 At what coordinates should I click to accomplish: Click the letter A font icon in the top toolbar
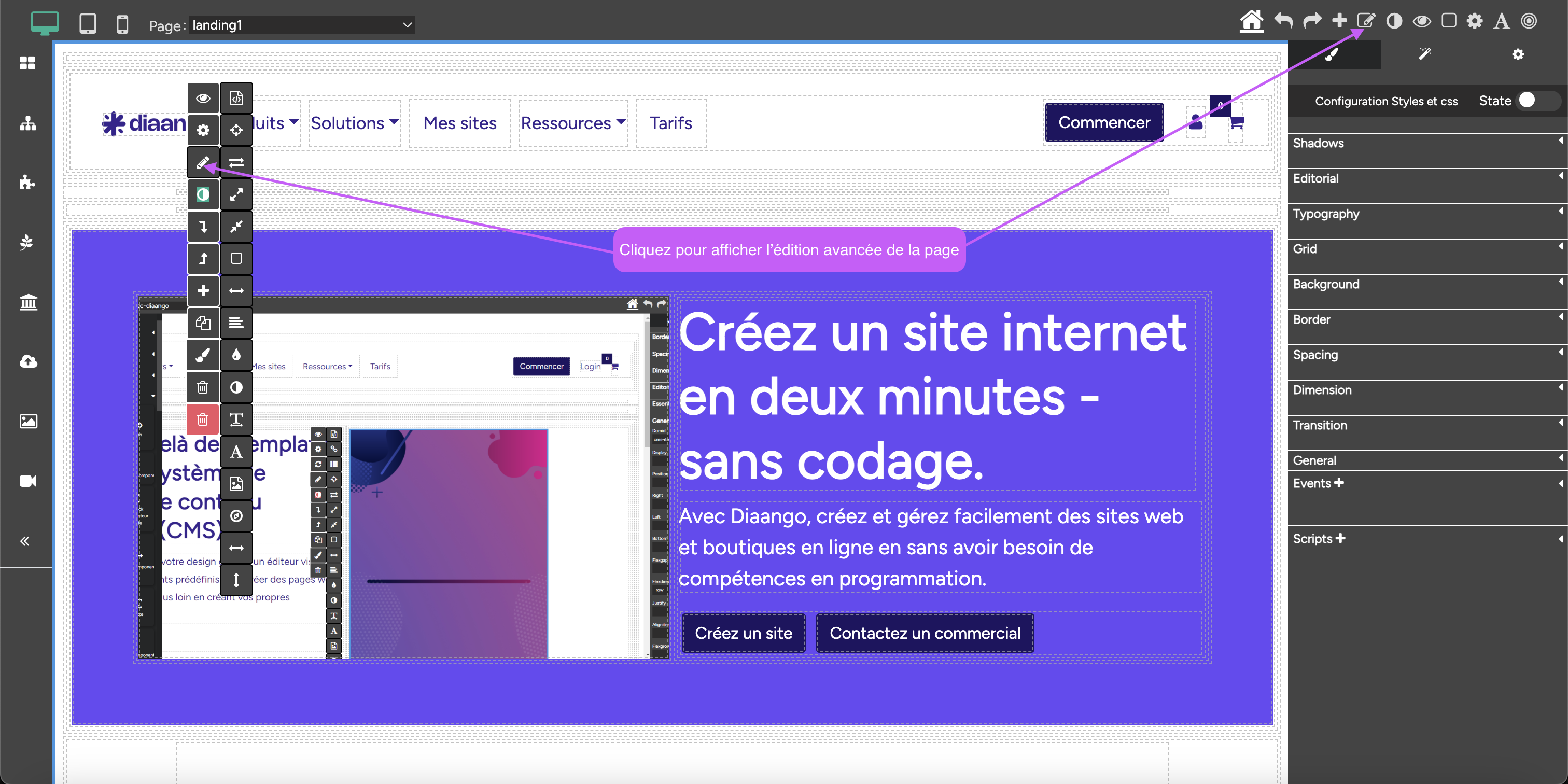[1502, 21]
